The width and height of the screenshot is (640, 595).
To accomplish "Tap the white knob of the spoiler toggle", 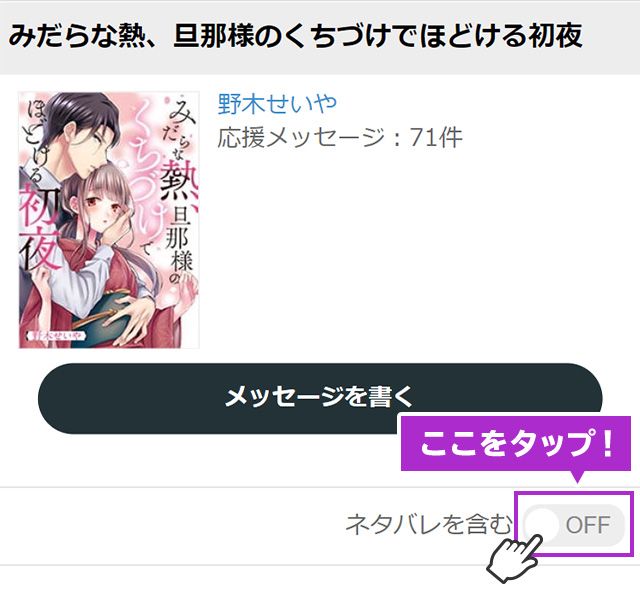I will pyautogui.click(x=542, y=525).
